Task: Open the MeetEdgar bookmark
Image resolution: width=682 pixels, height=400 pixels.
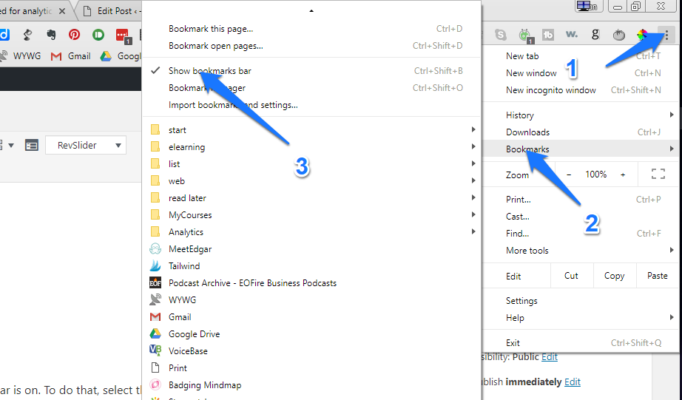Action: point(190,249)
